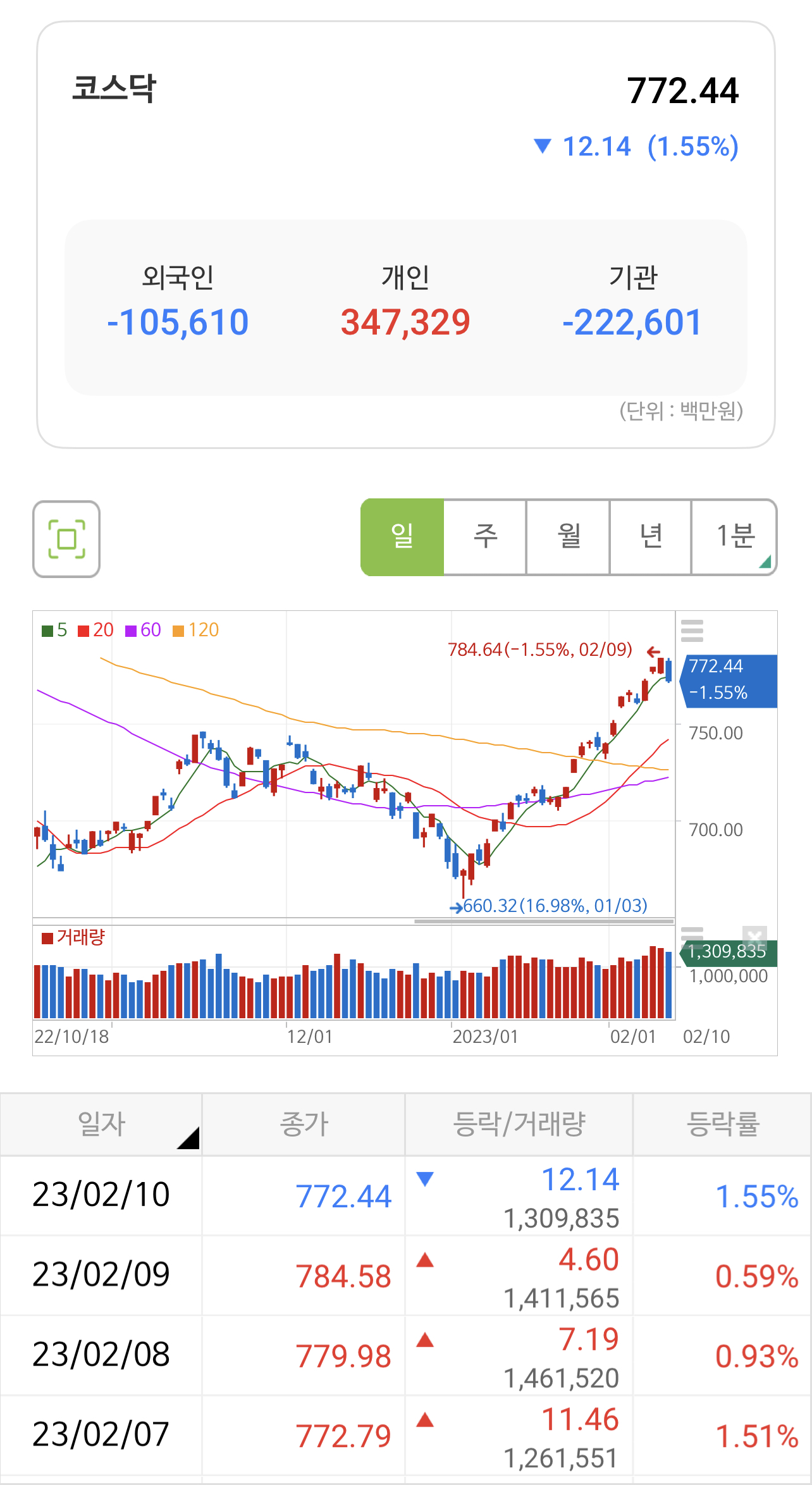Click the 02/01 axis label
The width and height of the screenshot is (812, 1485).
(x=633, y=1037)
